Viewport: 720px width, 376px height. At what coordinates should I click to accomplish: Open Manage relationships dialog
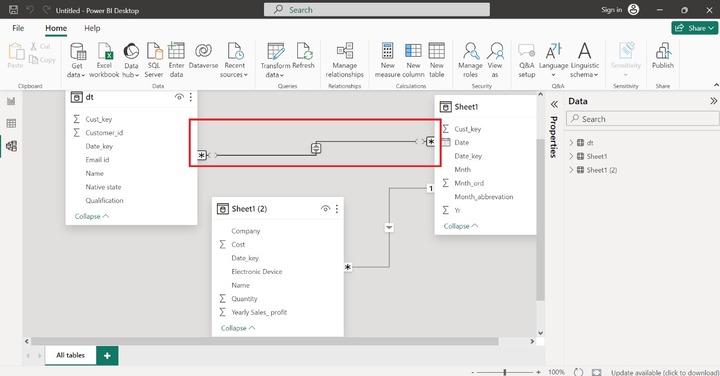pyautogui.click(x=344, y=60)
